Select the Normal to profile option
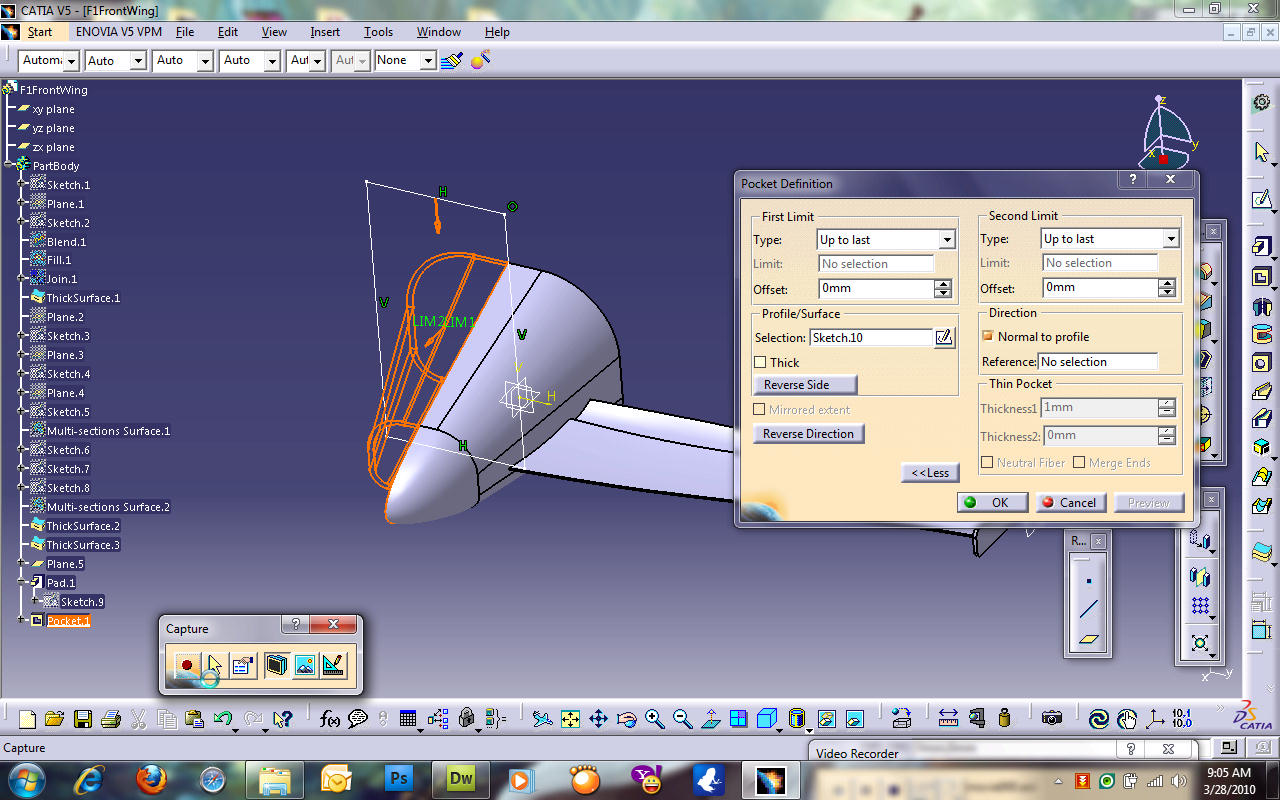 coord(989,336)
